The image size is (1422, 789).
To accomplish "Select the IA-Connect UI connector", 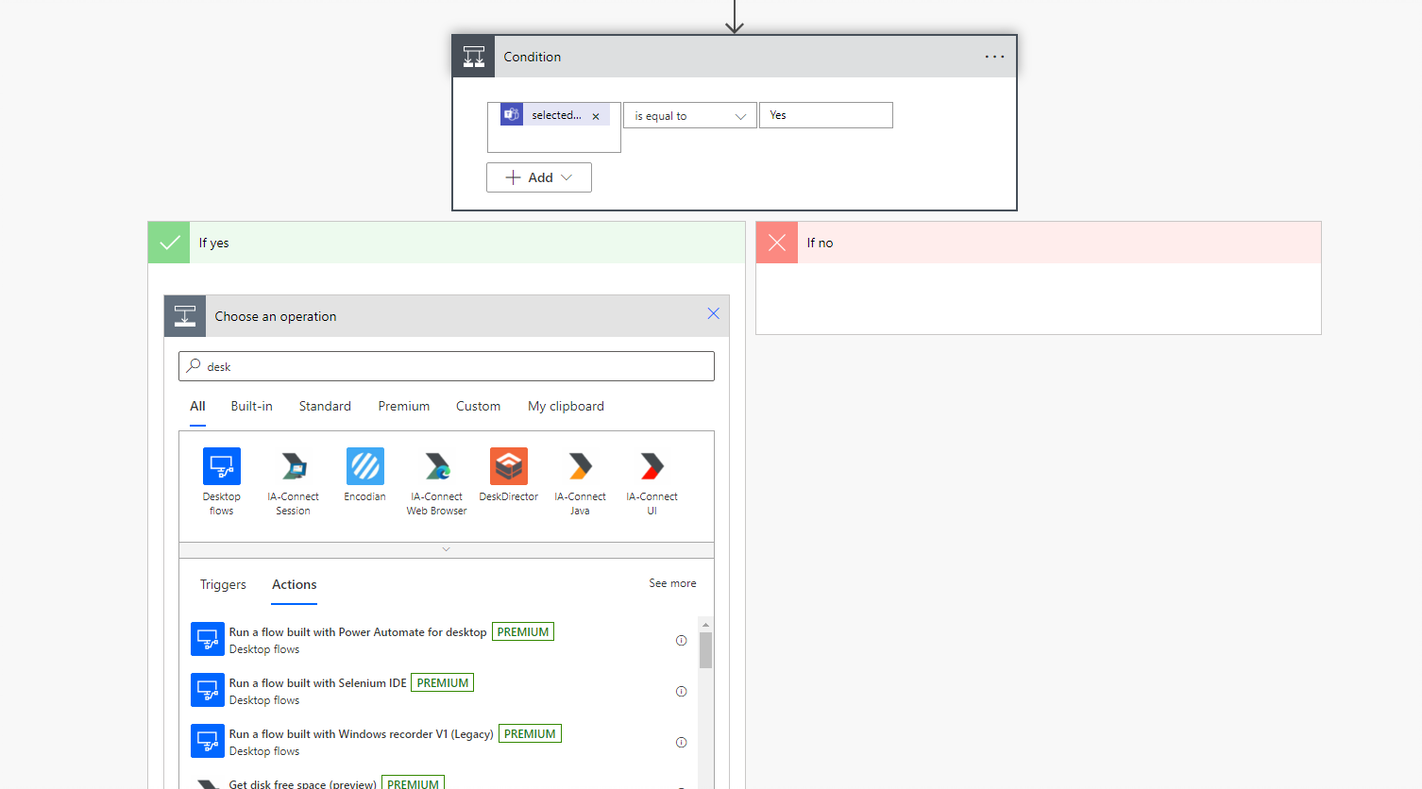I will click(x=652, y=481).
